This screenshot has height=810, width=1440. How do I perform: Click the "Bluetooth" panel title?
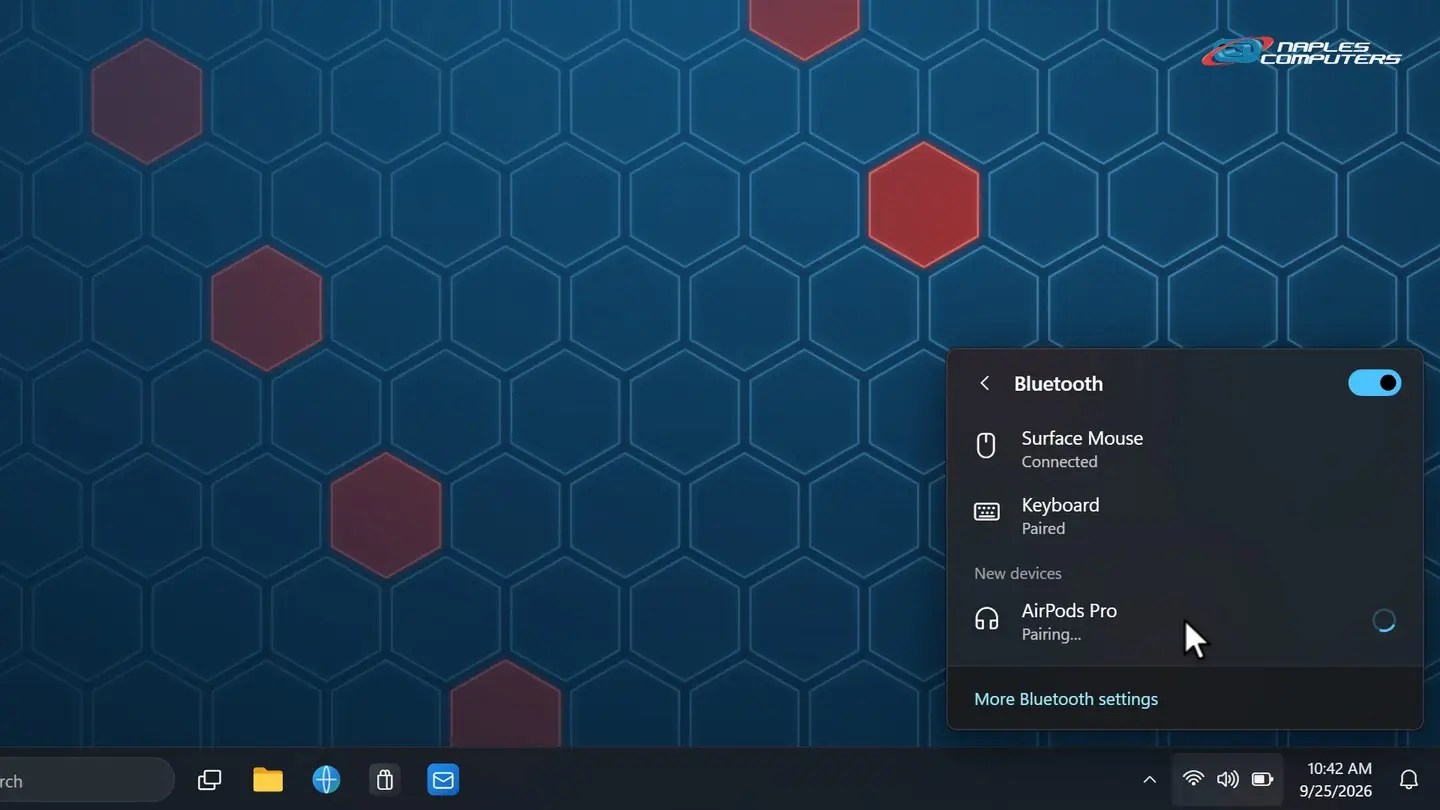[1058, 384]
